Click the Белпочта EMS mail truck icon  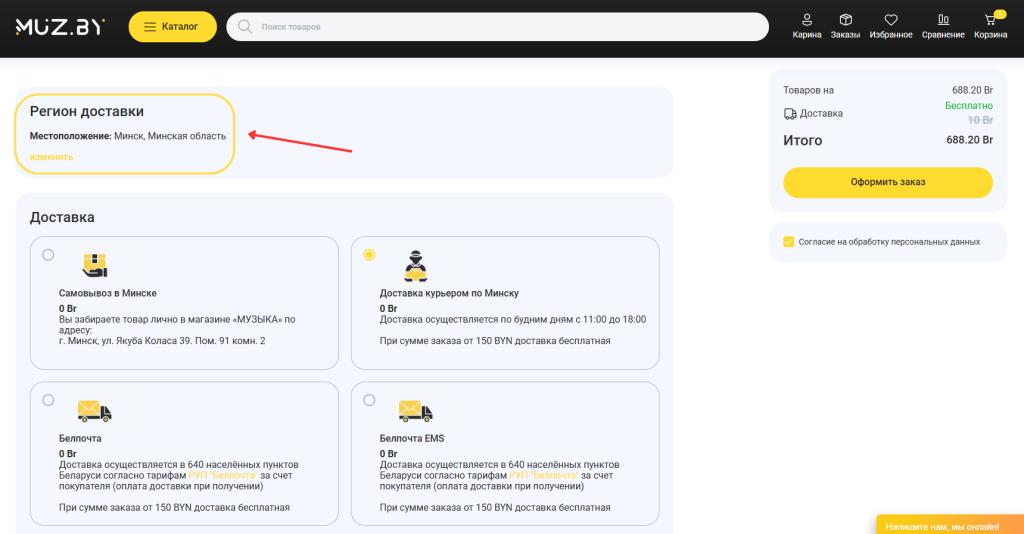click(x=415, y=411)
